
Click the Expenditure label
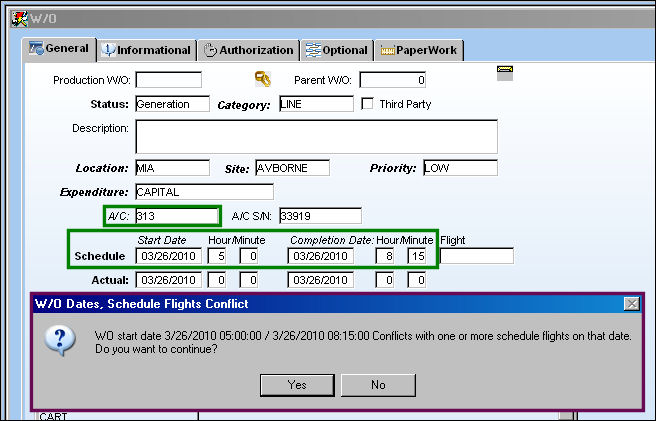coord(94,193)
